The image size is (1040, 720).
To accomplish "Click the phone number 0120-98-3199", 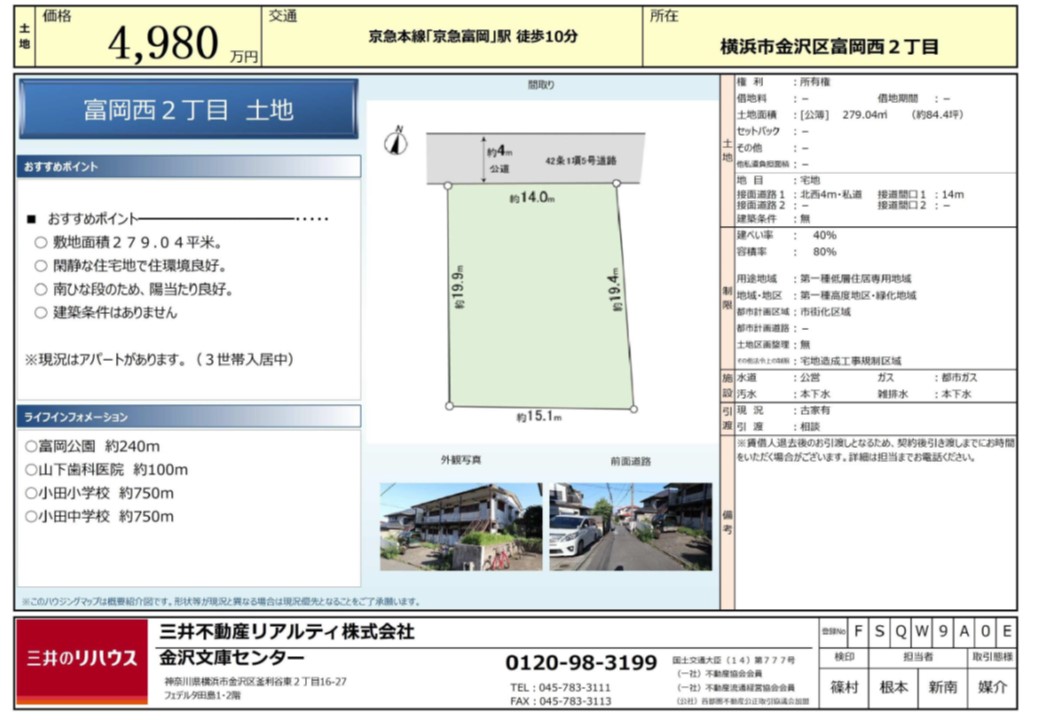I will pyautogui.click(x=581, y=663).
